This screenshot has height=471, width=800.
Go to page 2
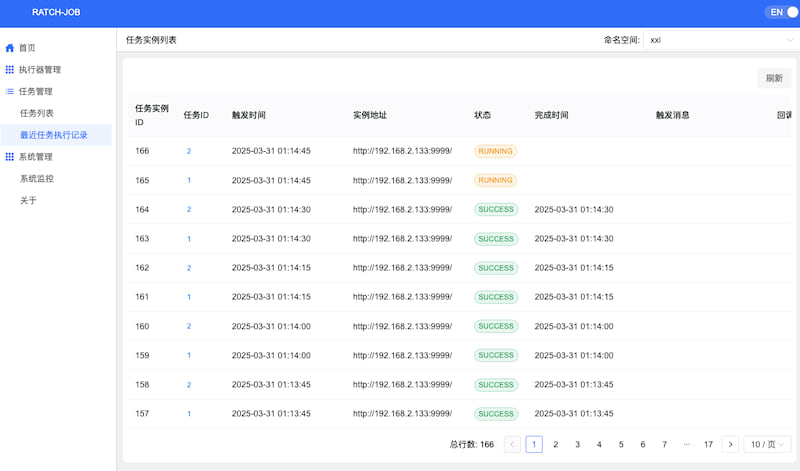556,444
